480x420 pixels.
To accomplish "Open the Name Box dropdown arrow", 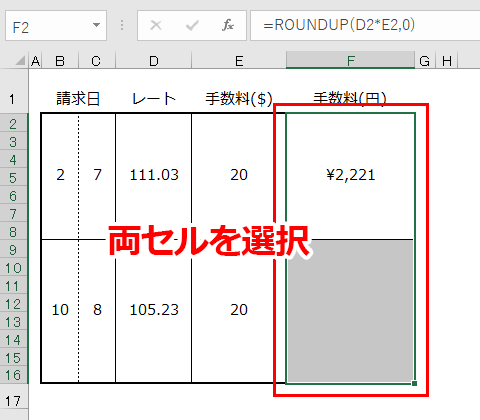I will [96, 25].
